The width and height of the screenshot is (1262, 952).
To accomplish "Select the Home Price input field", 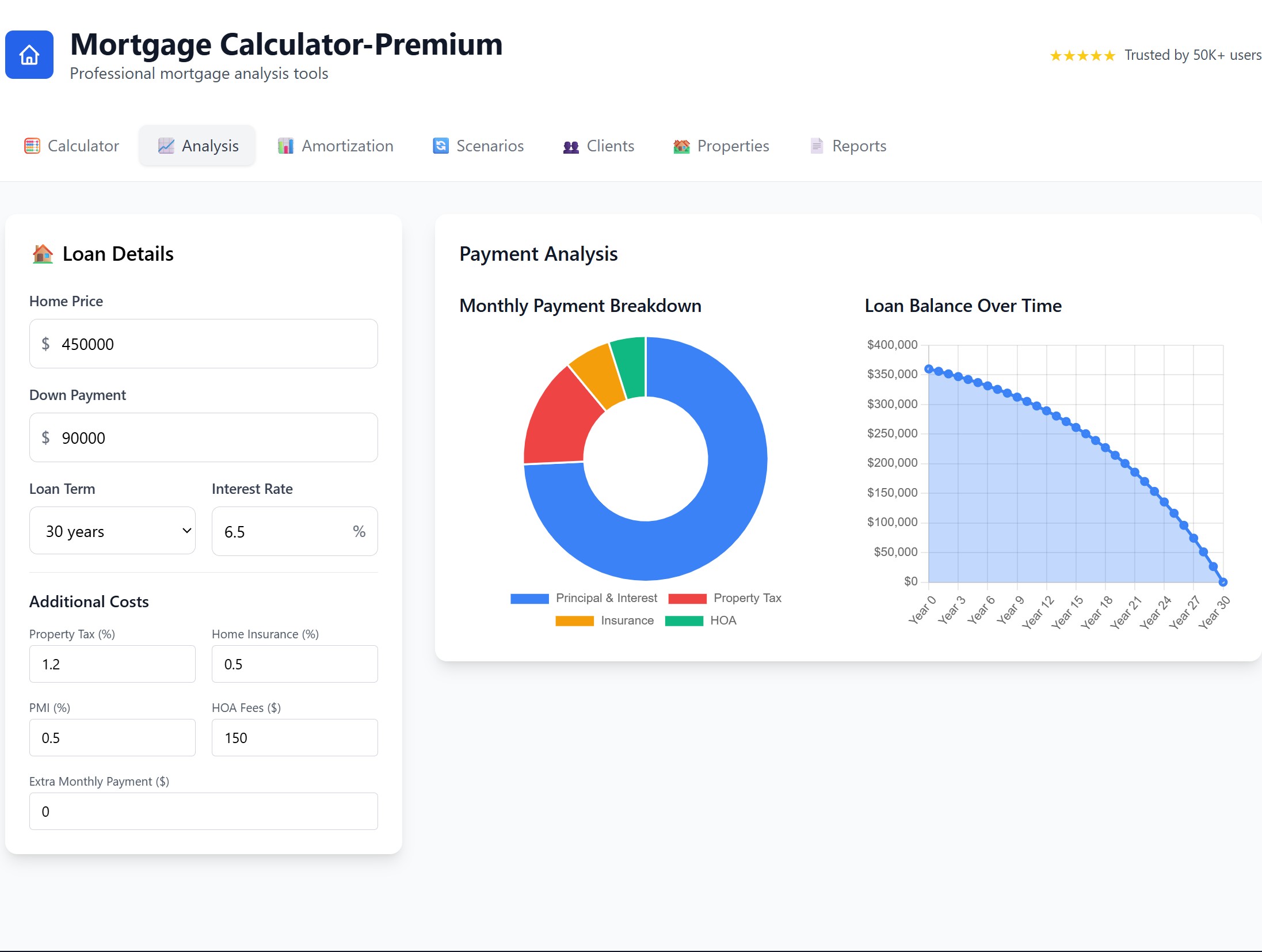I will tap(203, 344).
